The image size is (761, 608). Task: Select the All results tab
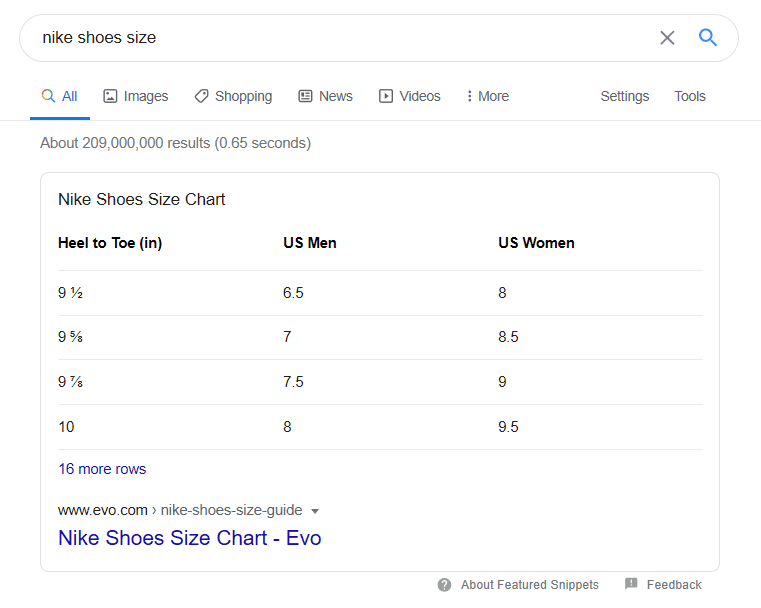(x=60, y=96)
